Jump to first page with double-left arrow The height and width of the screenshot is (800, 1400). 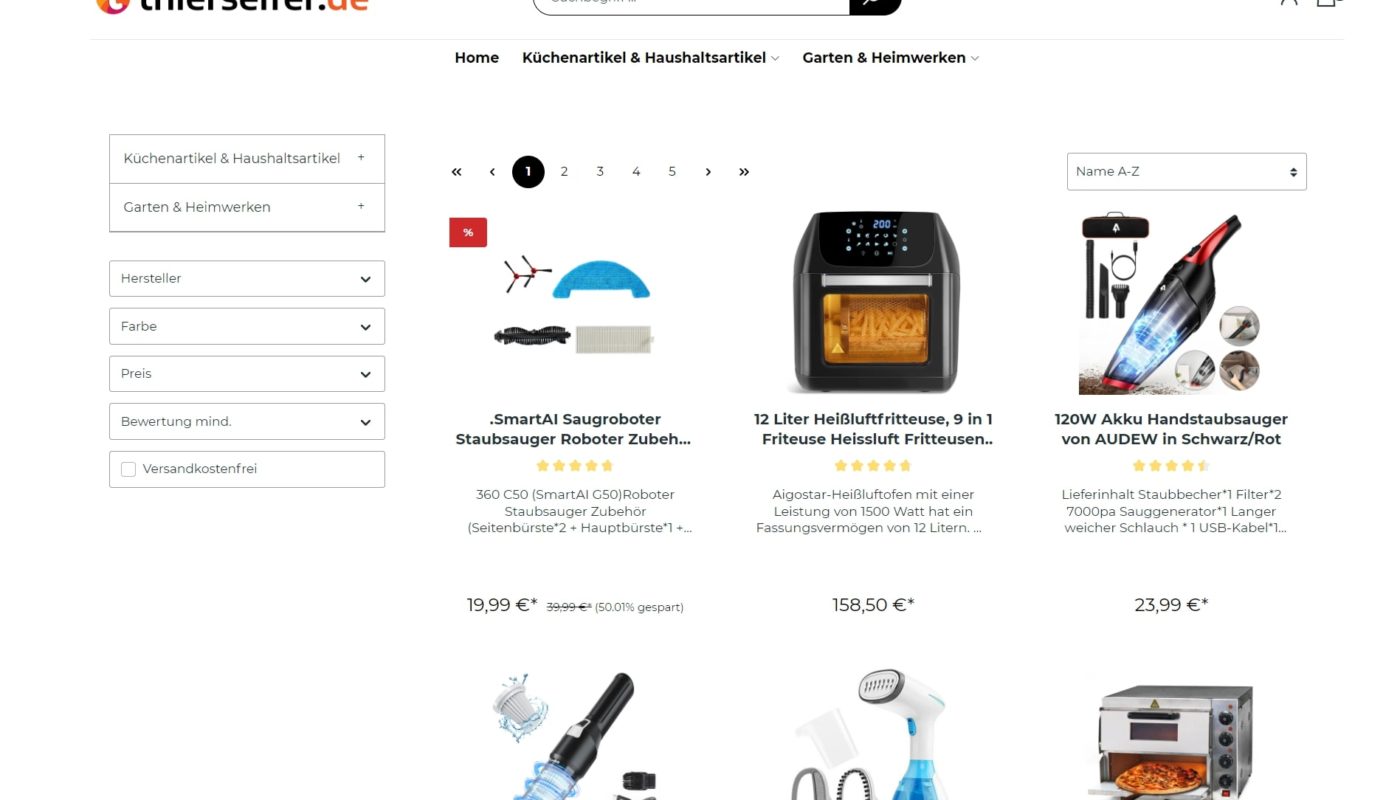(x=456, y=172)
